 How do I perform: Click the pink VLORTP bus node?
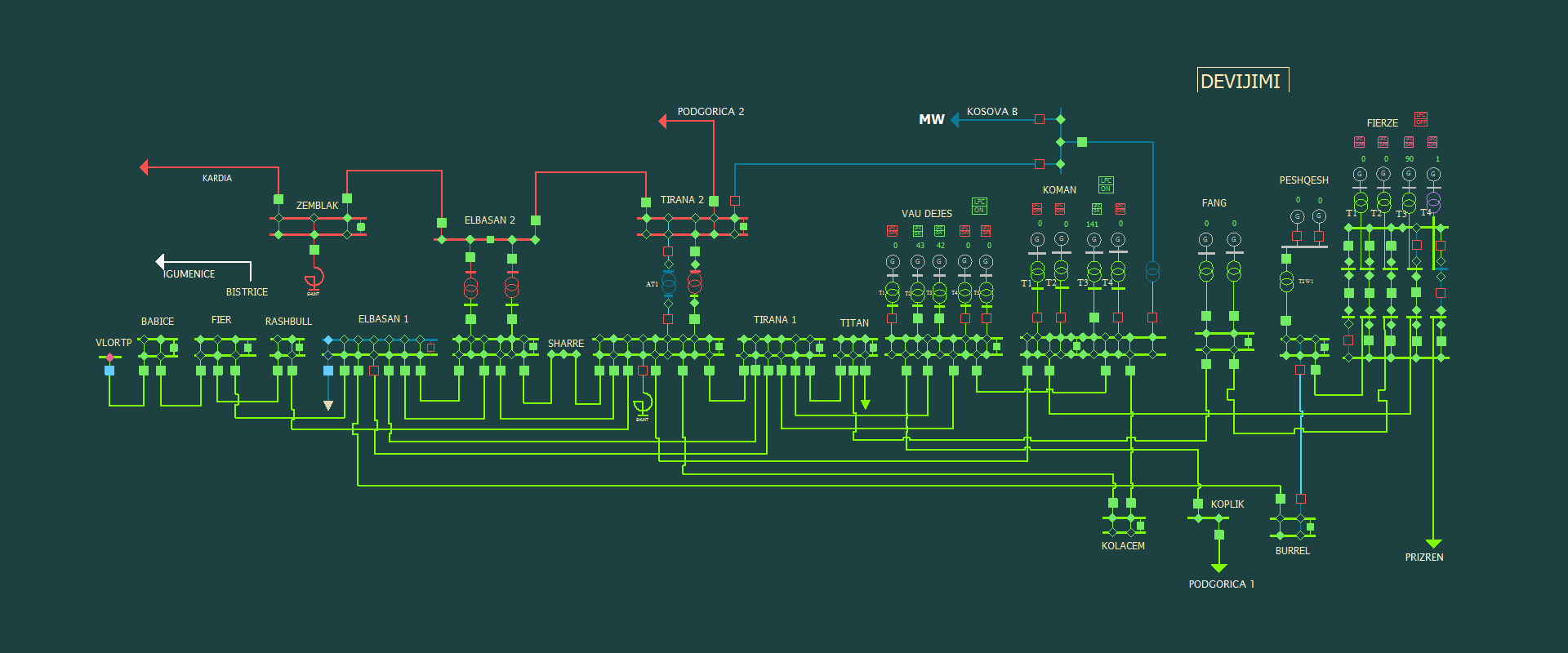click(x=110, y=358)
